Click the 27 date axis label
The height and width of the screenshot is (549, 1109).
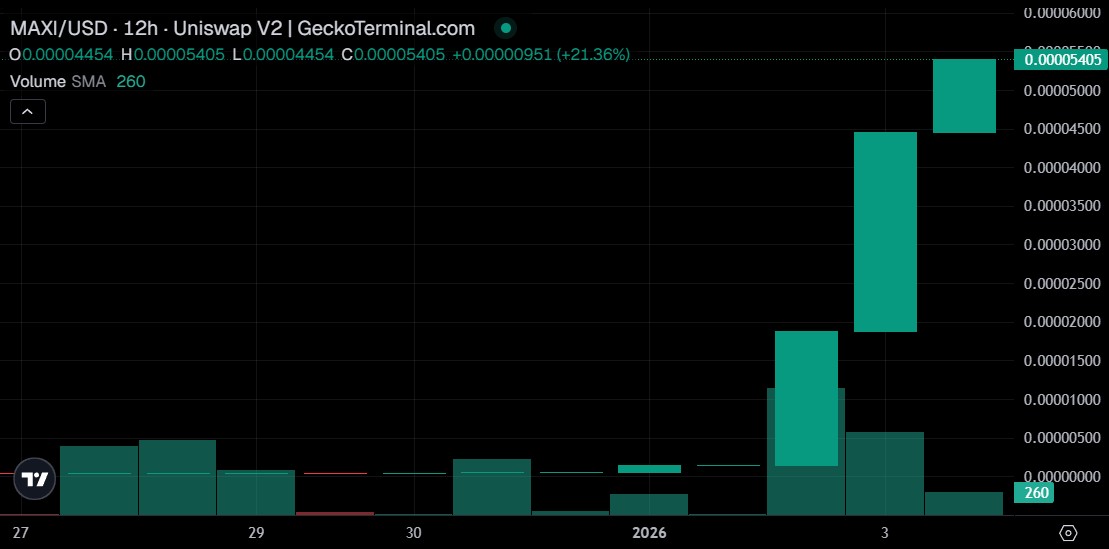[21, 533]
